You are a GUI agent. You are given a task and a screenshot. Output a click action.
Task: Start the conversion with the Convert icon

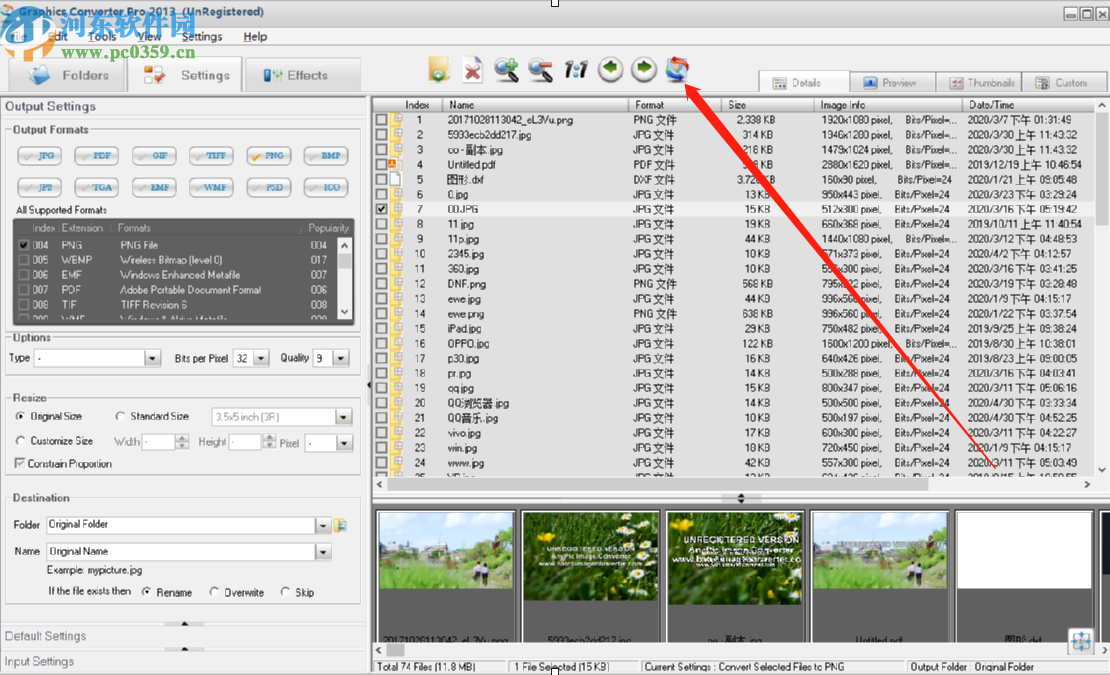pyautogui.click(x=678, y=68)
